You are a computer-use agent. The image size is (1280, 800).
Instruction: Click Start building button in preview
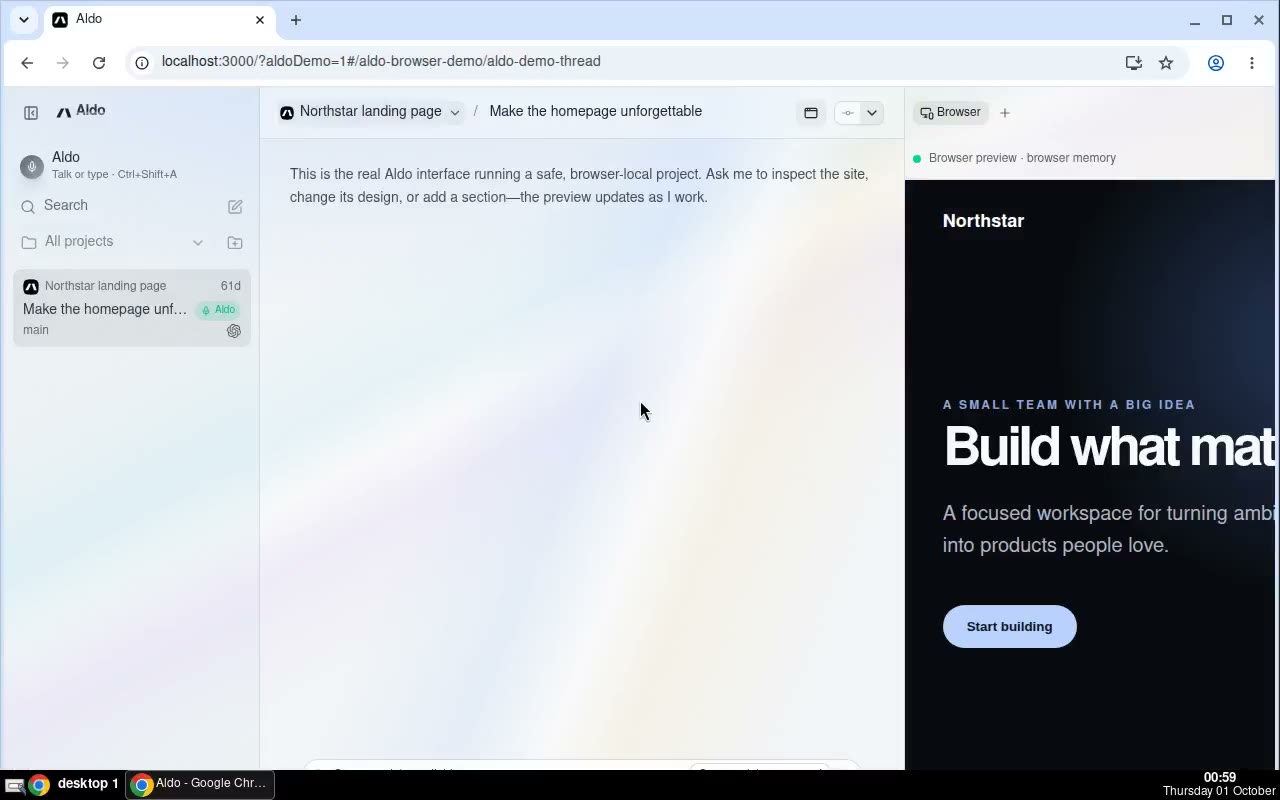(x=1009, y=627)
